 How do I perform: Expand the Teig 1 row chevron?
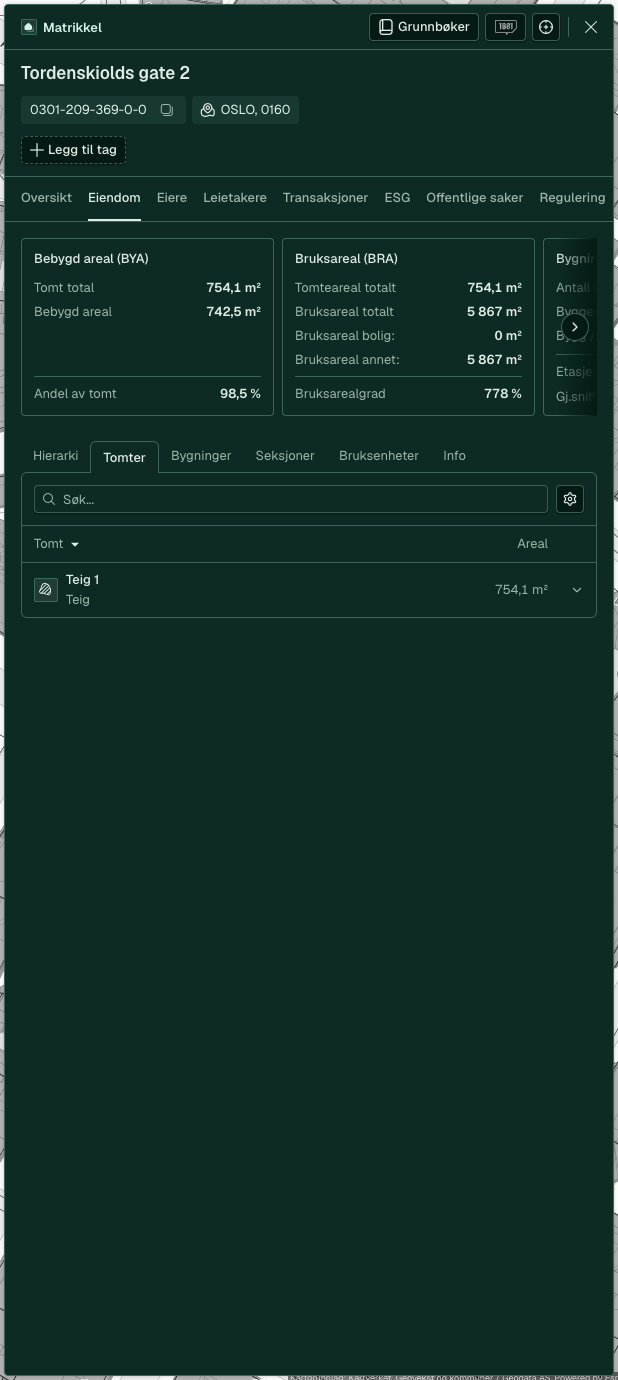click(x=577, y=590)
